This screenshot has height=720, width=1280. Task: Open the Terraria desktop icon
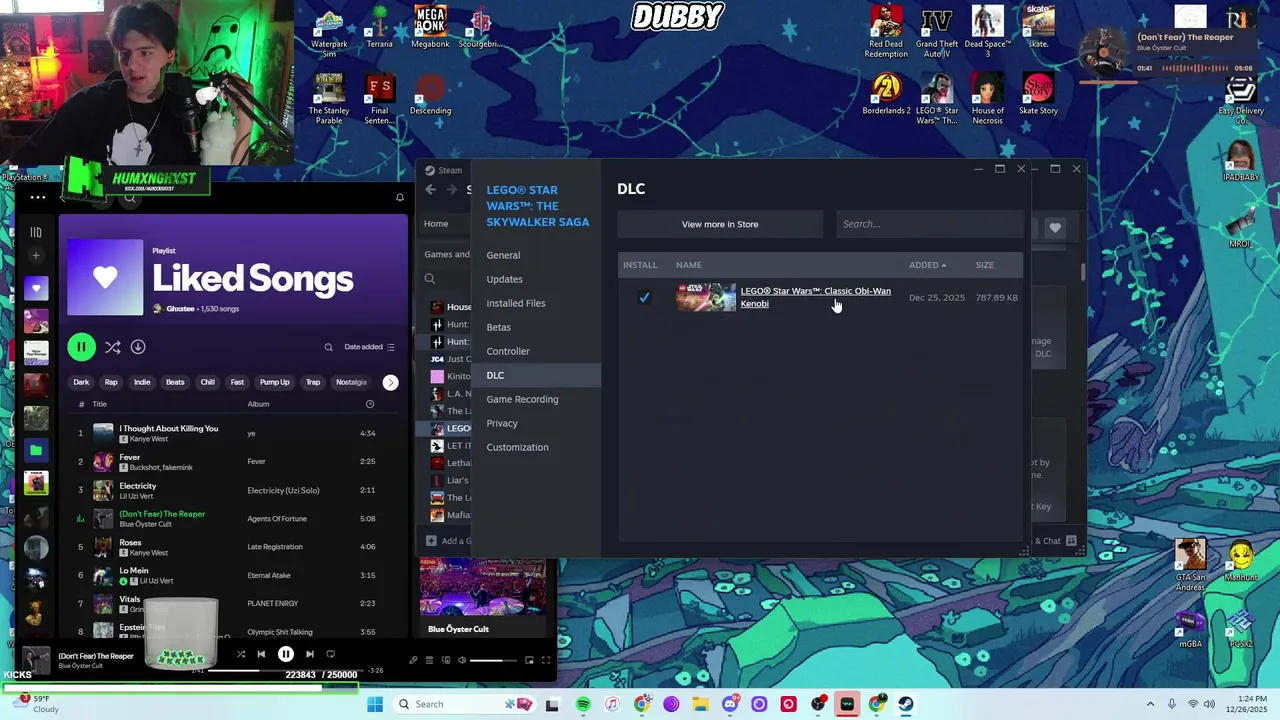[x=380, y=28]
